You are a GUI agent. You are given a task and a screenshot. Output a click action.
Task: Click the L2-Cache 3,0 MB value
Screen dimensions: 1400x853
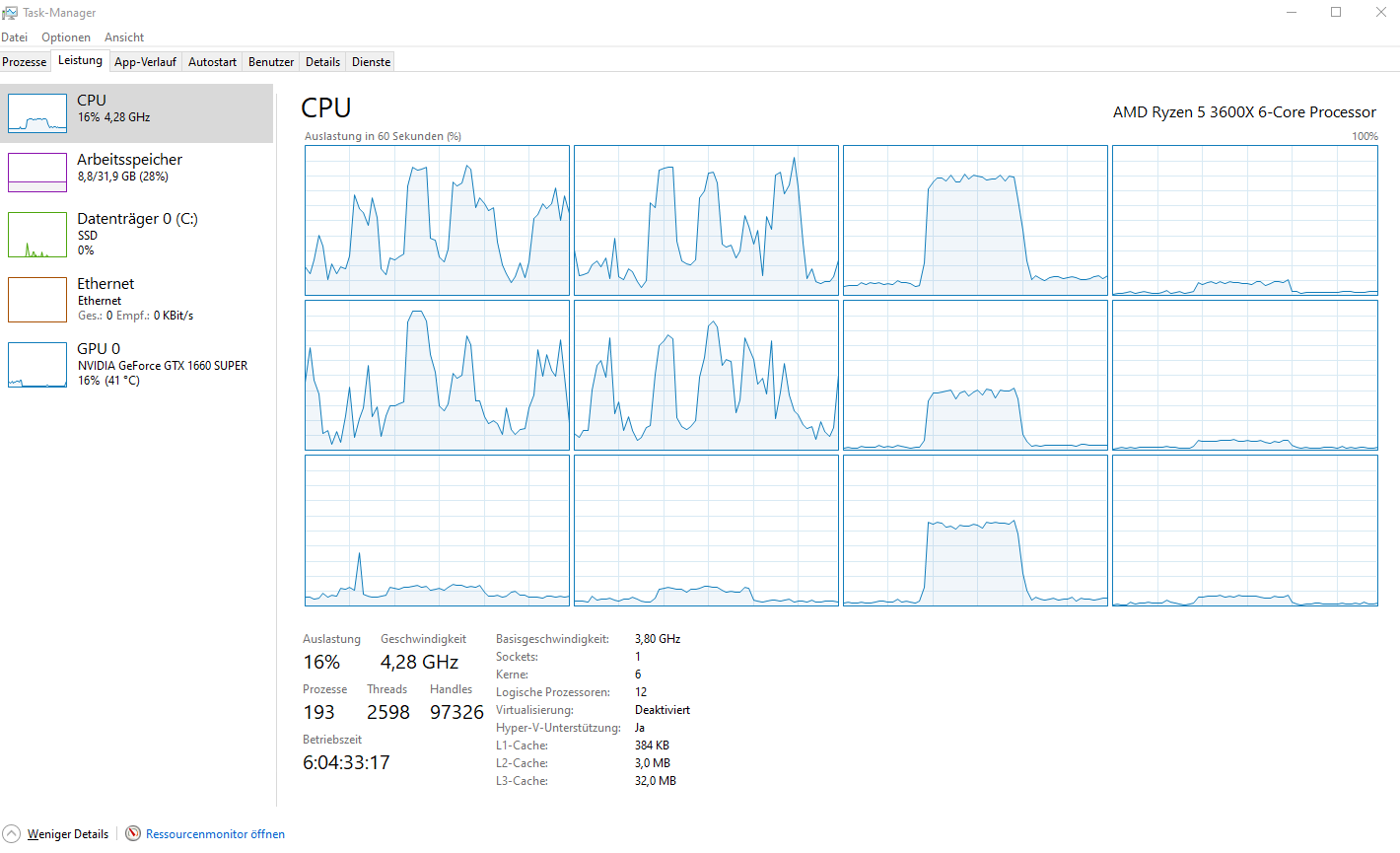(x=653, y=763)
